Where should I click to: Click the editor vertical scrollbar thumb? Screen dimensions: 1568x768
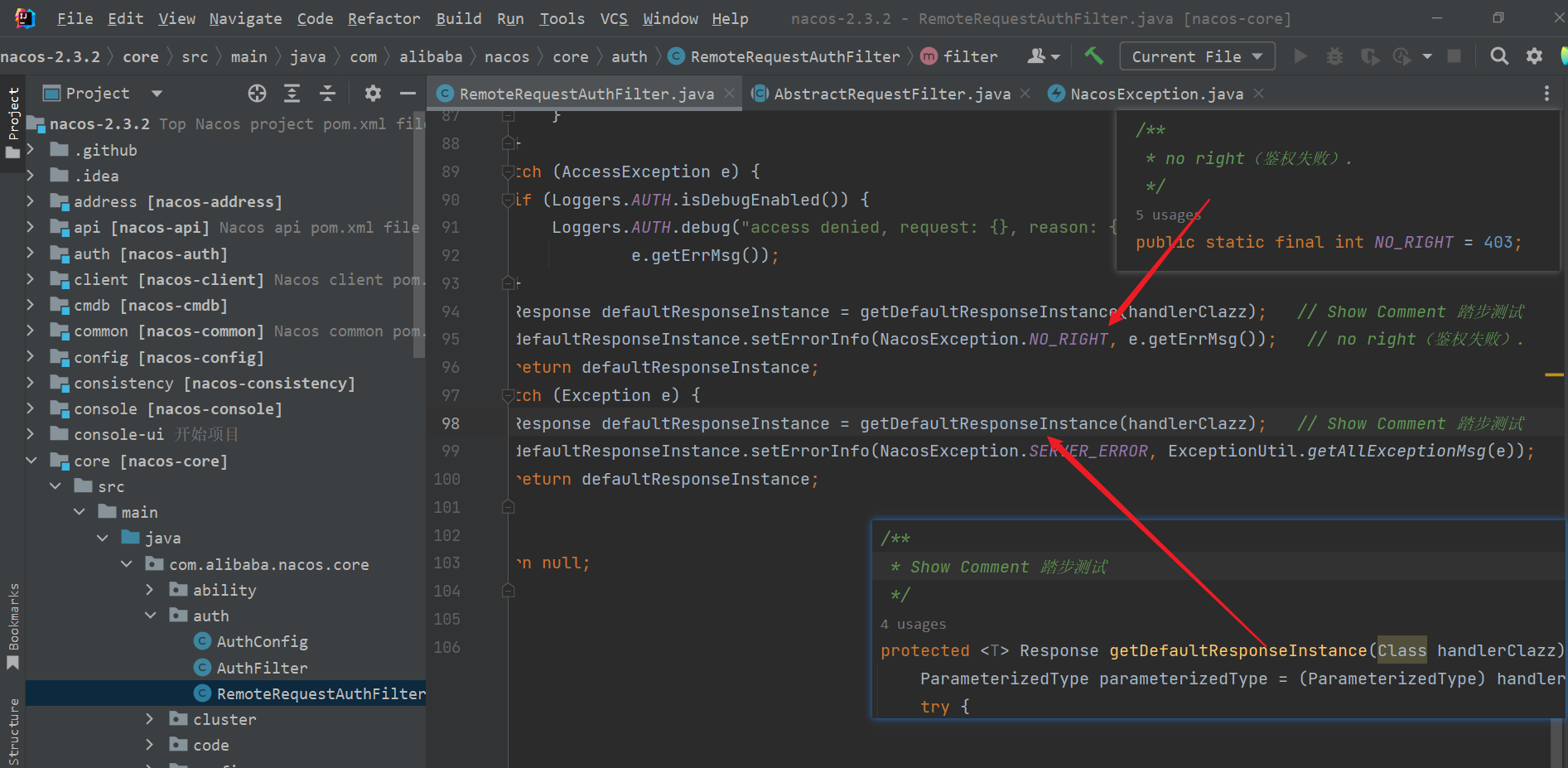[1556, 743]
